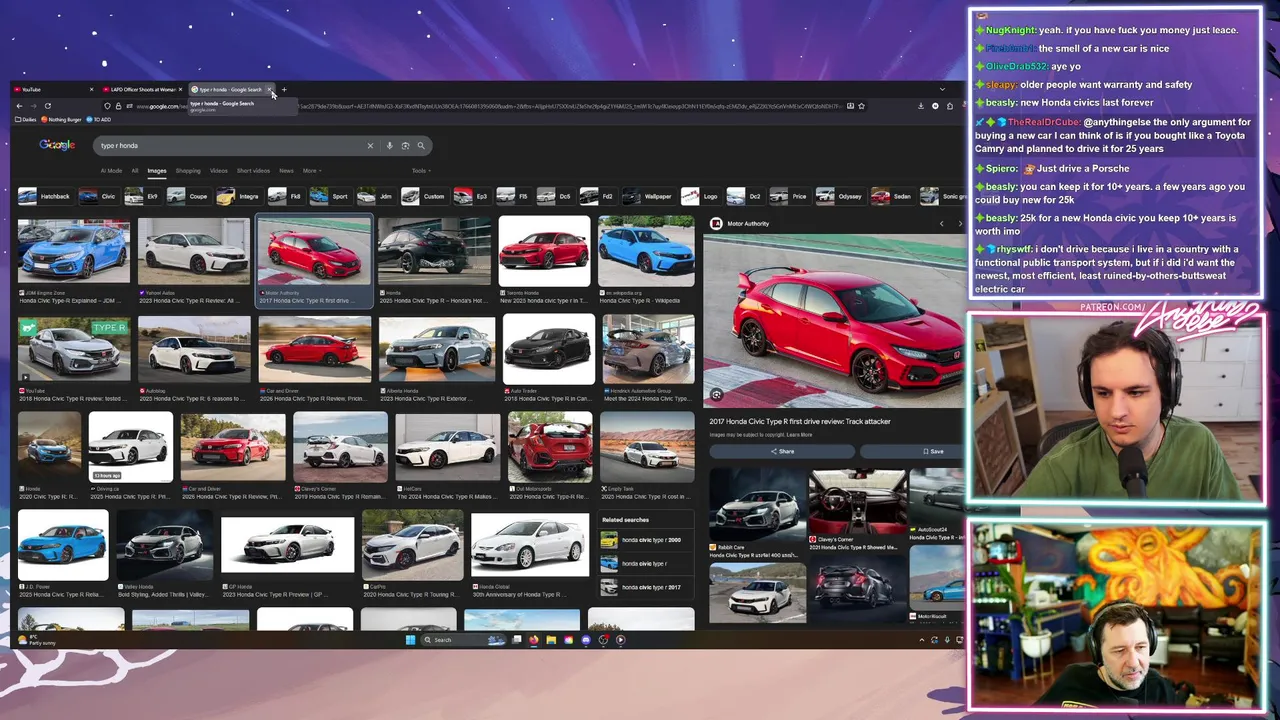The image size is (1280, 720).
Task: Filter images by Logo chip
Action: 701,196
